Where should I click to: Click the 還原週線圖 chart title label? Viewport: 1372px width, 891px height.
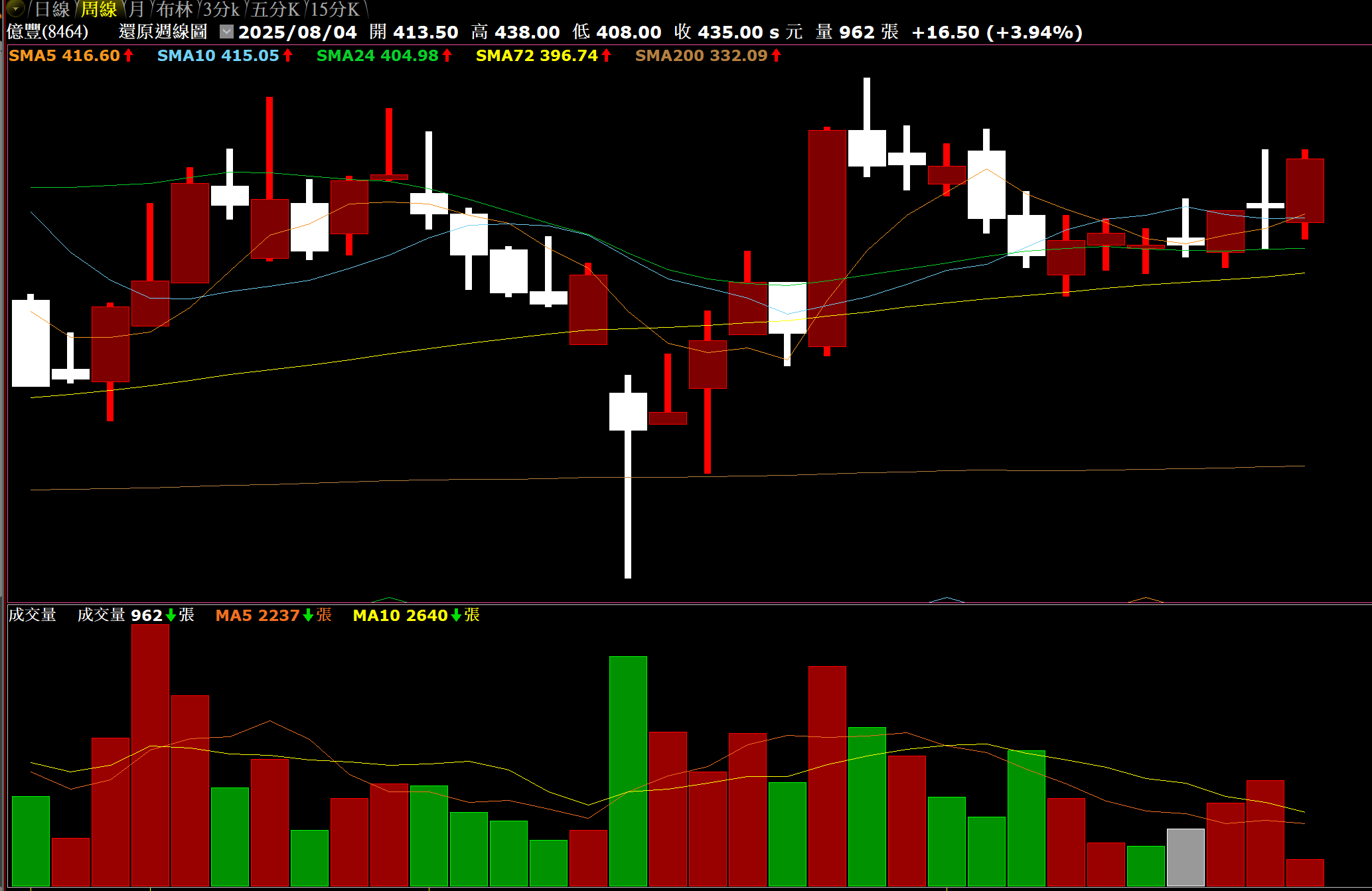(x=163, y=32)
